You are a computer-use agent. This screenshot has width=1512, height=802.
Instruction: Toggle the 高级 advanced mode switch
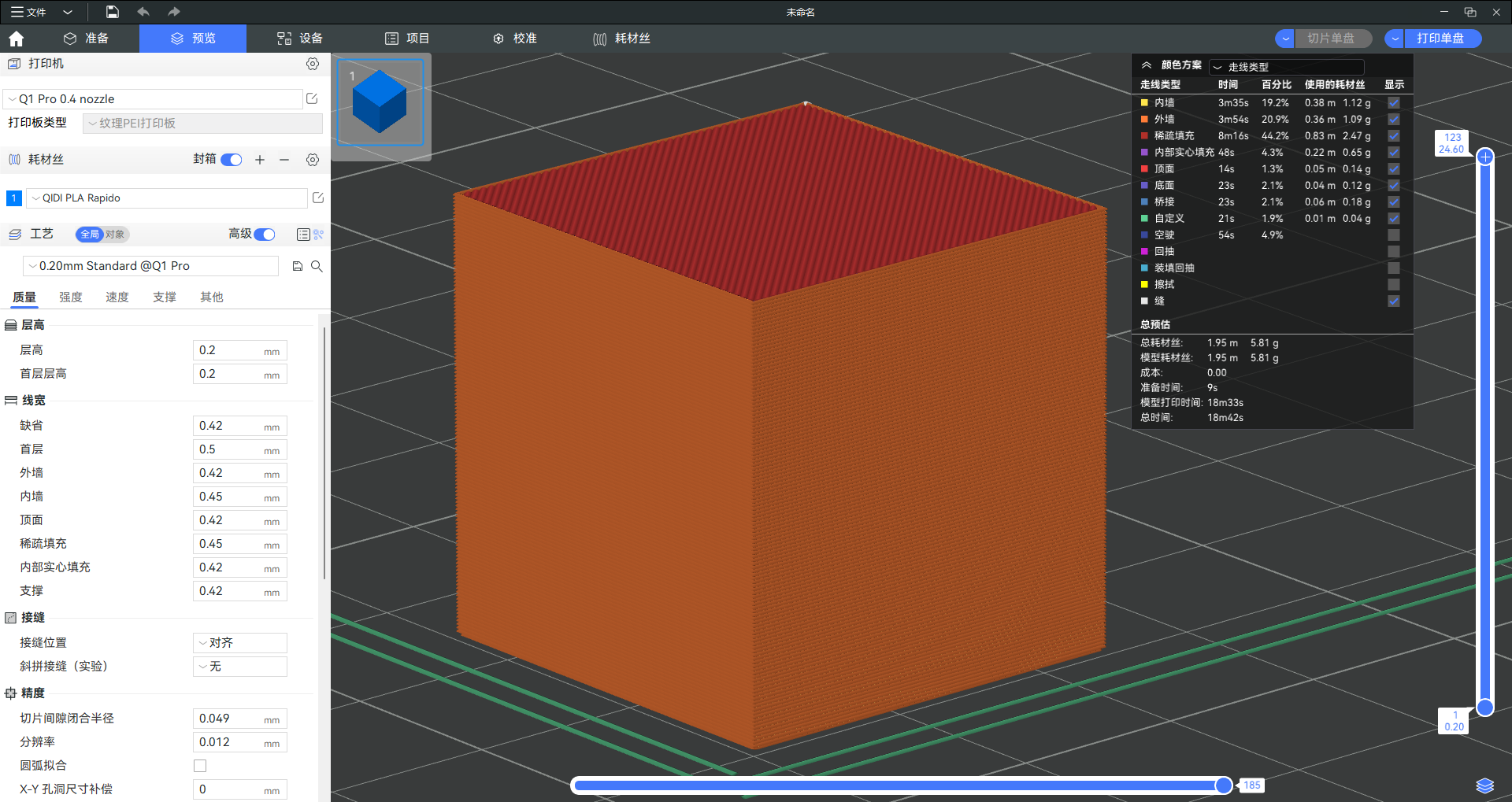coord(265,235)
